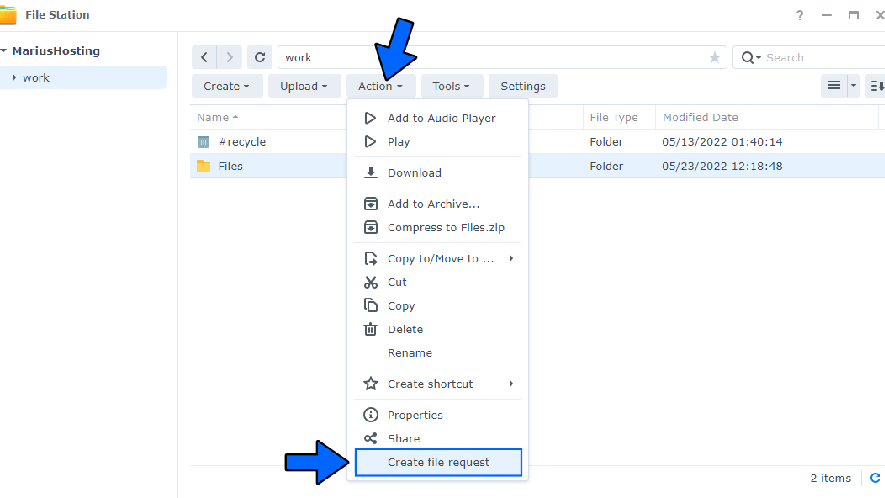Sort by Modified Date column header
885x498 pixels.
[700, 117]
